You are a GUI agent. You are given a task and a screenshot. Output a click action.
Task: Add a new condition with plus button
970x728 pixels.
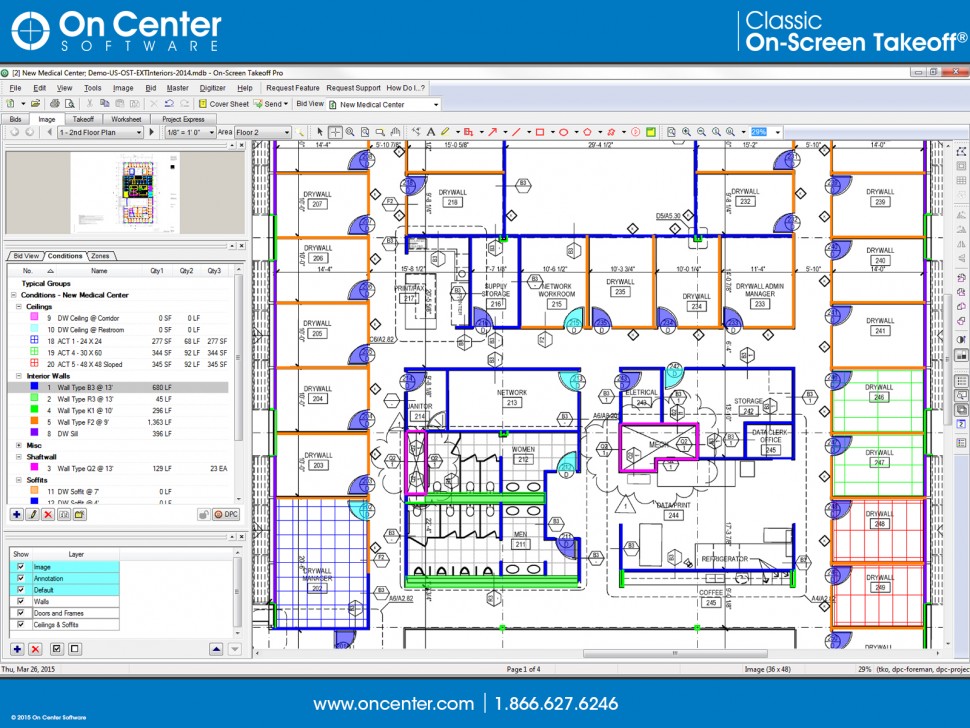point(17,515)
